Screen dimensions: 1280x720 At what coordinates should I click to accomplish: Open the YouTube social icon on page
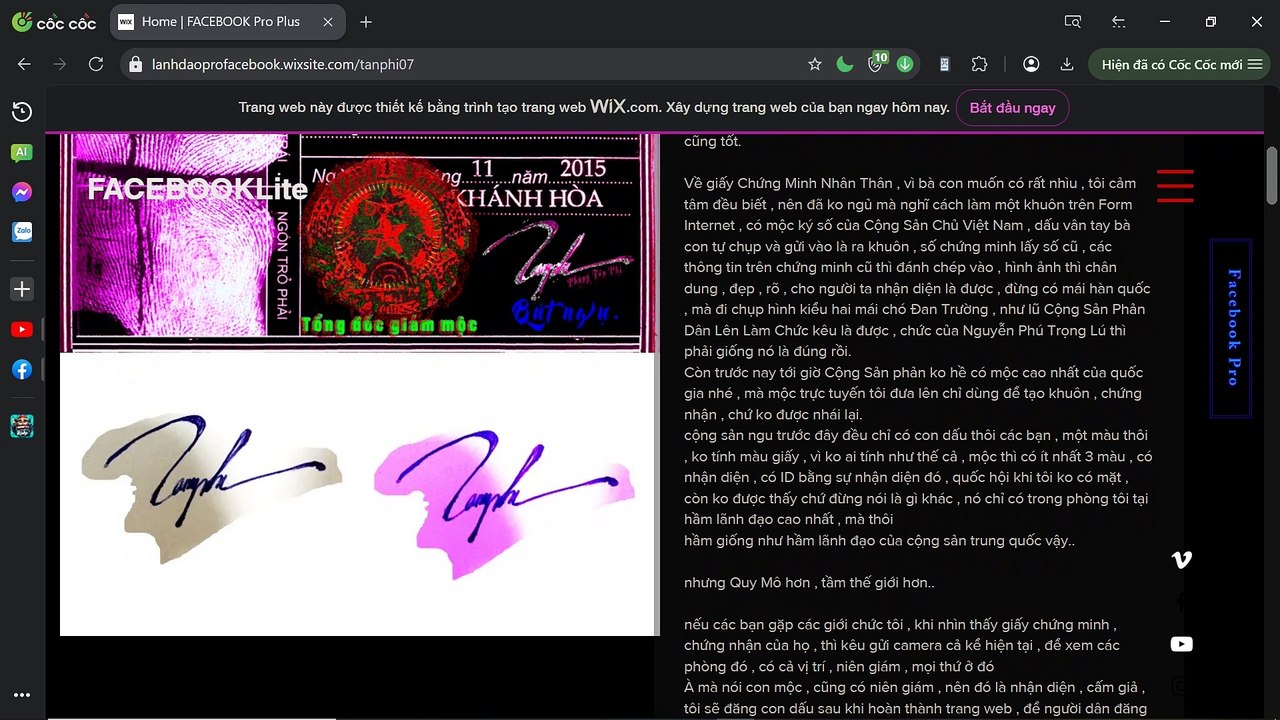1181,644
